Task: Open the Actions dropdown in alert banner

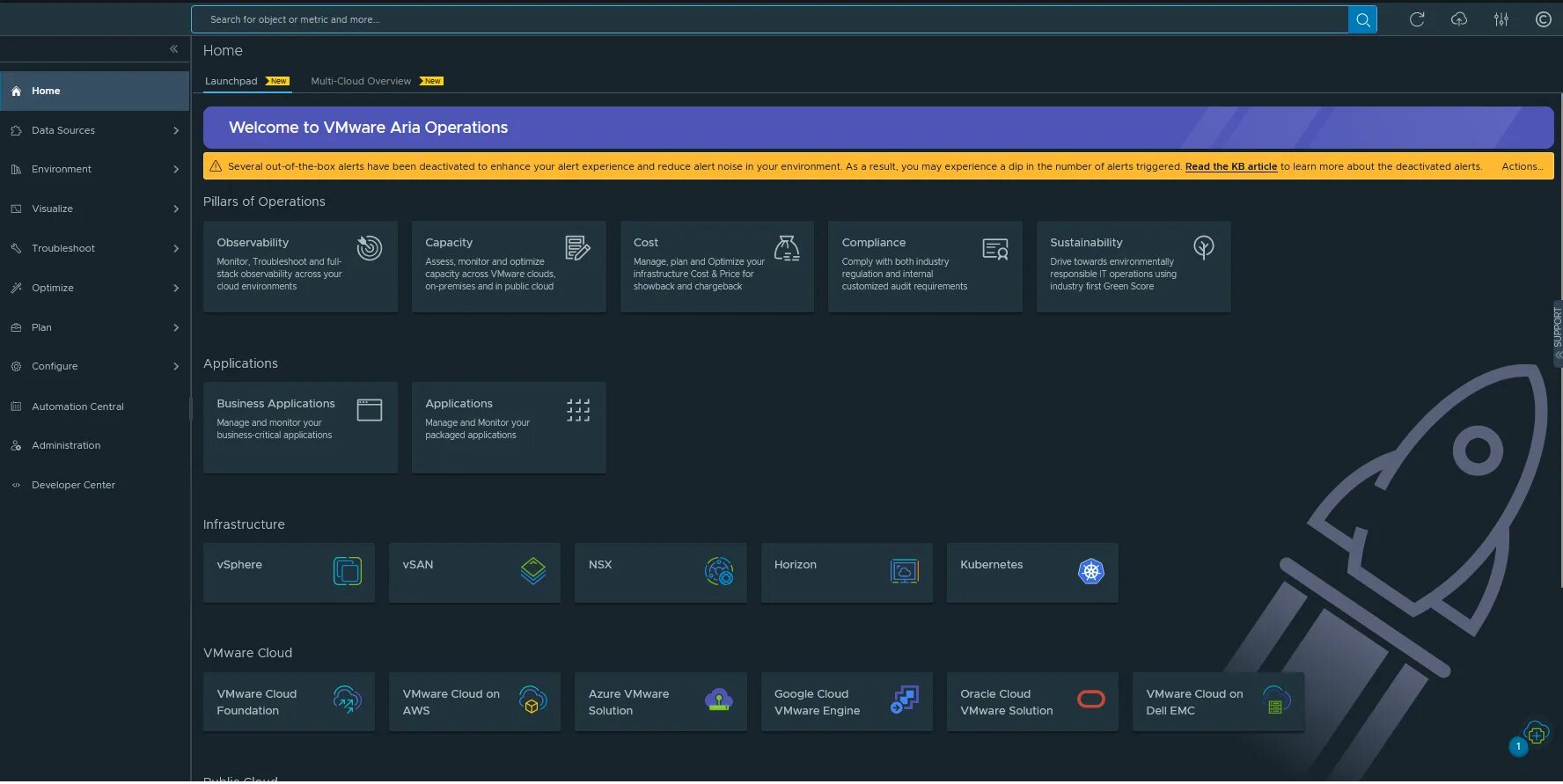Action: [1522, 166]
